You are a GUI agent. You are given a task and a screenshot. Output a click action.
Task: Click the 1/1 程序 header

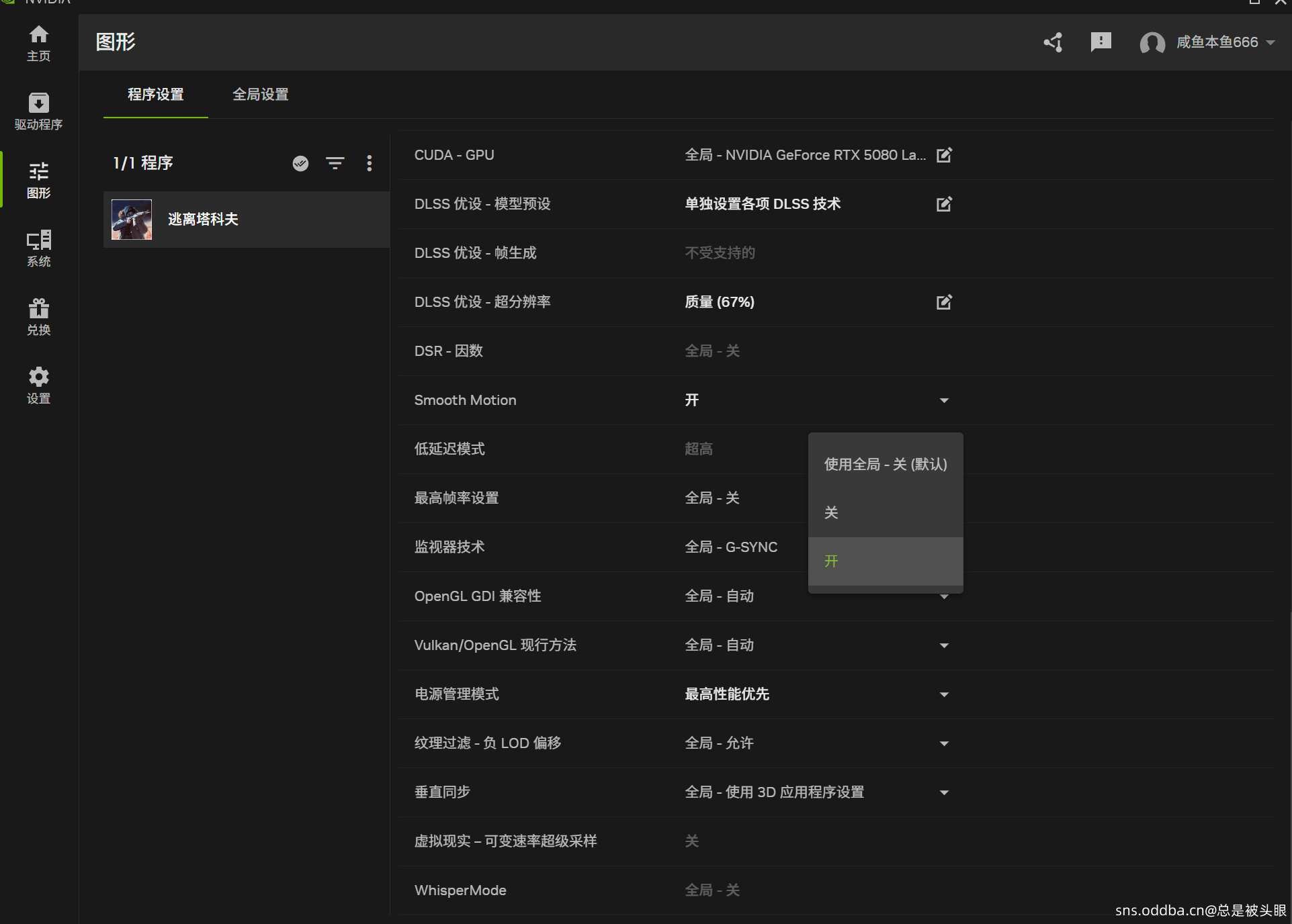(x=143, y=163)
